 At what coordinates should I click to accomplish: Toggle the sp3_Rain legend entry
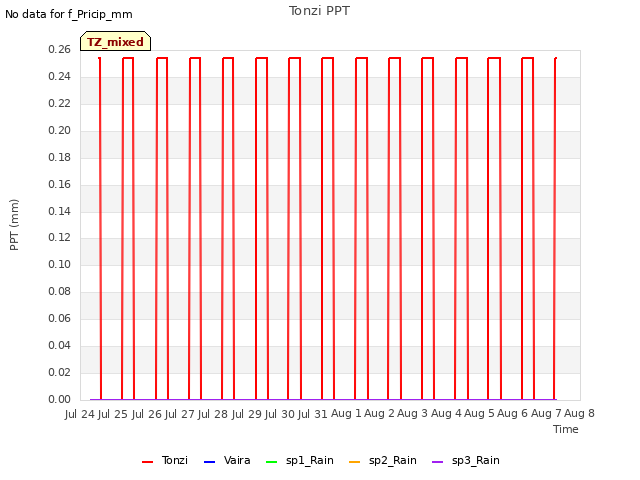coord(466,460)
